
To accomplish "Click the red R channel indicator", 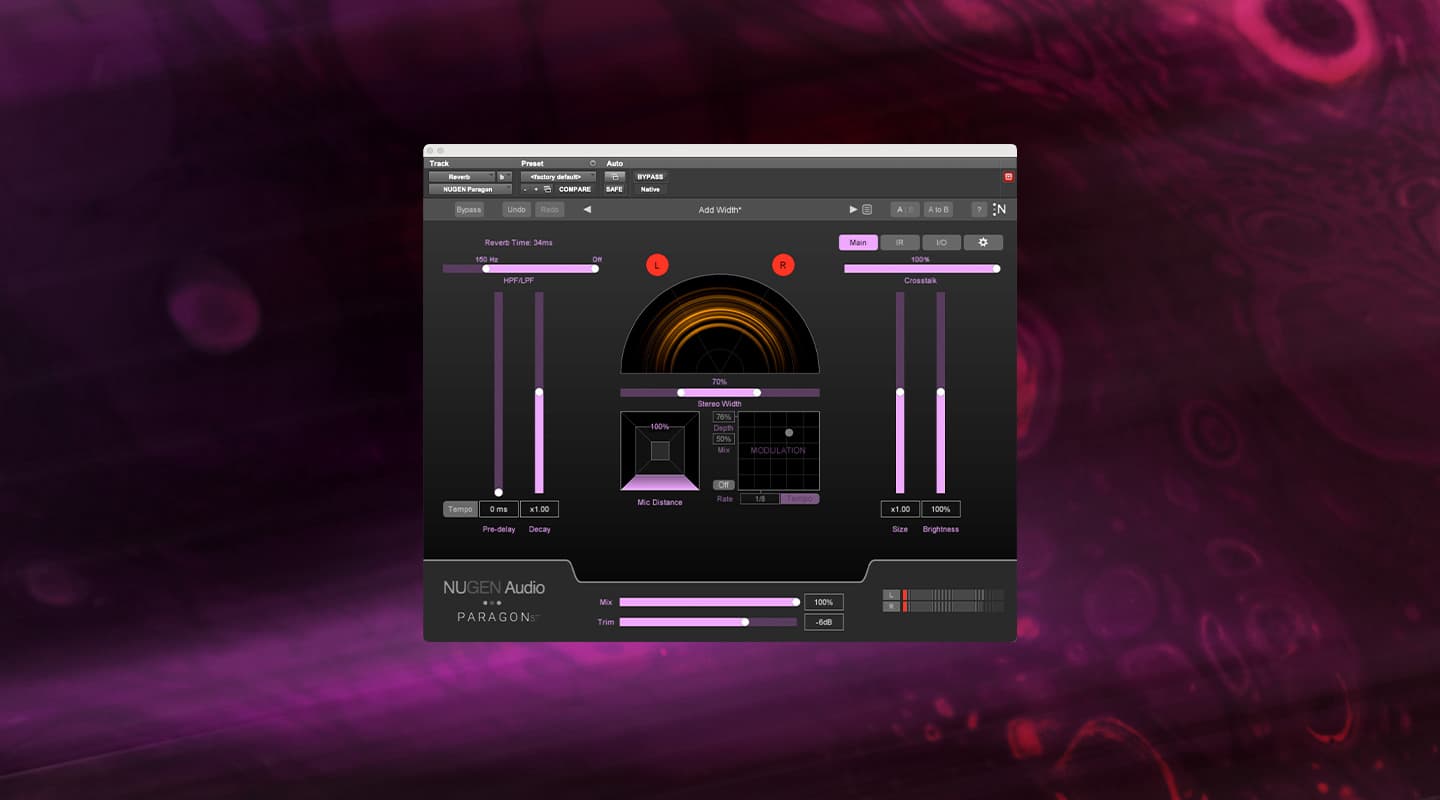I will click(783, 265).
